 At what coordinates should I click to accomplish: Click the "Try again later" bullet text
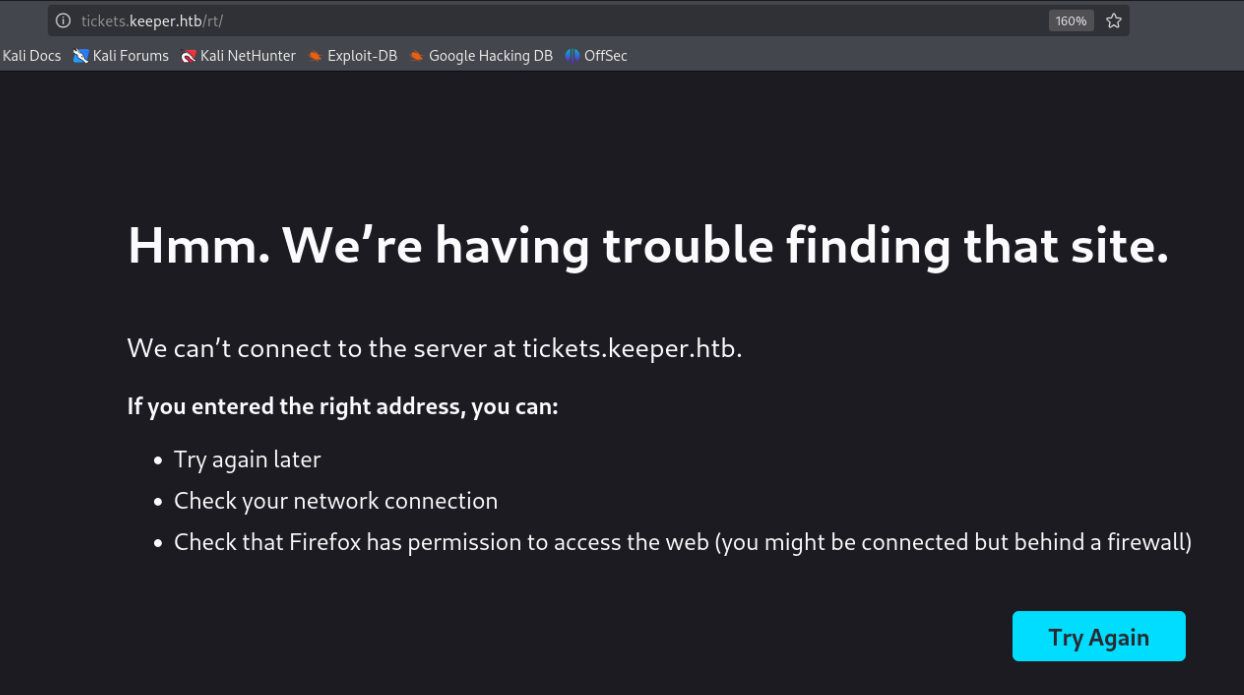[247, 460]
